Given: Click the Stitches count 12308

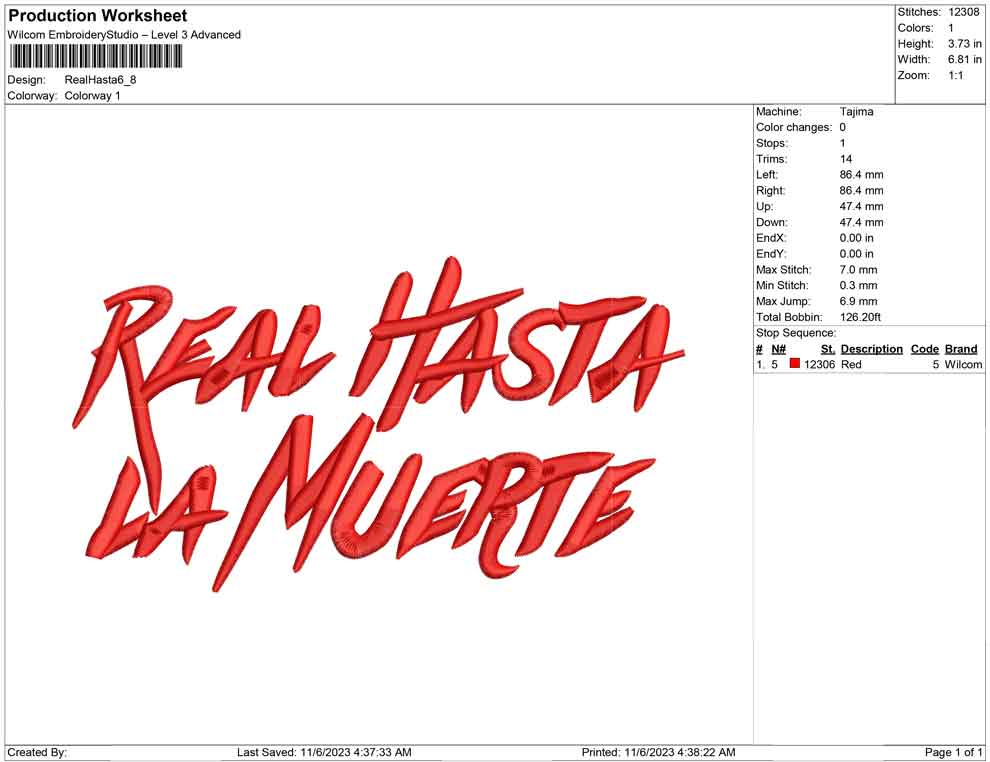Looking at the screenshot, I should (963, 12).
